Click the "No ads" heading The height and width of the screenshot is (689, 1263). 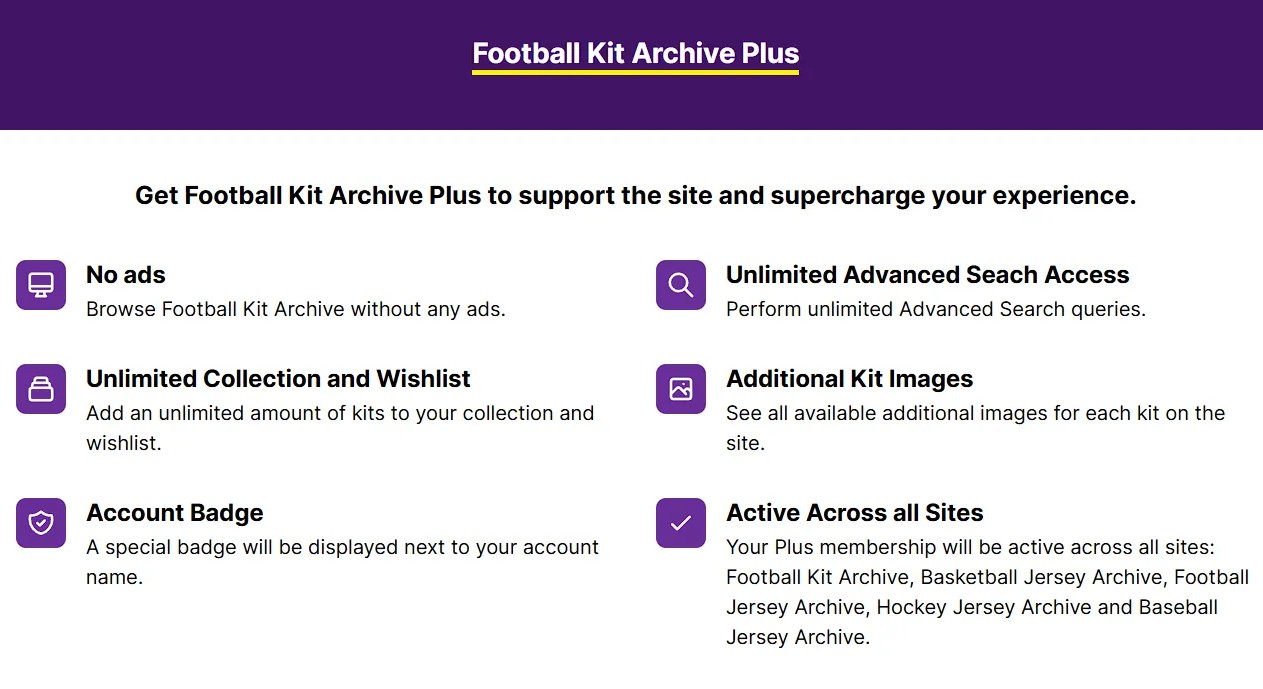coord(126,275)
